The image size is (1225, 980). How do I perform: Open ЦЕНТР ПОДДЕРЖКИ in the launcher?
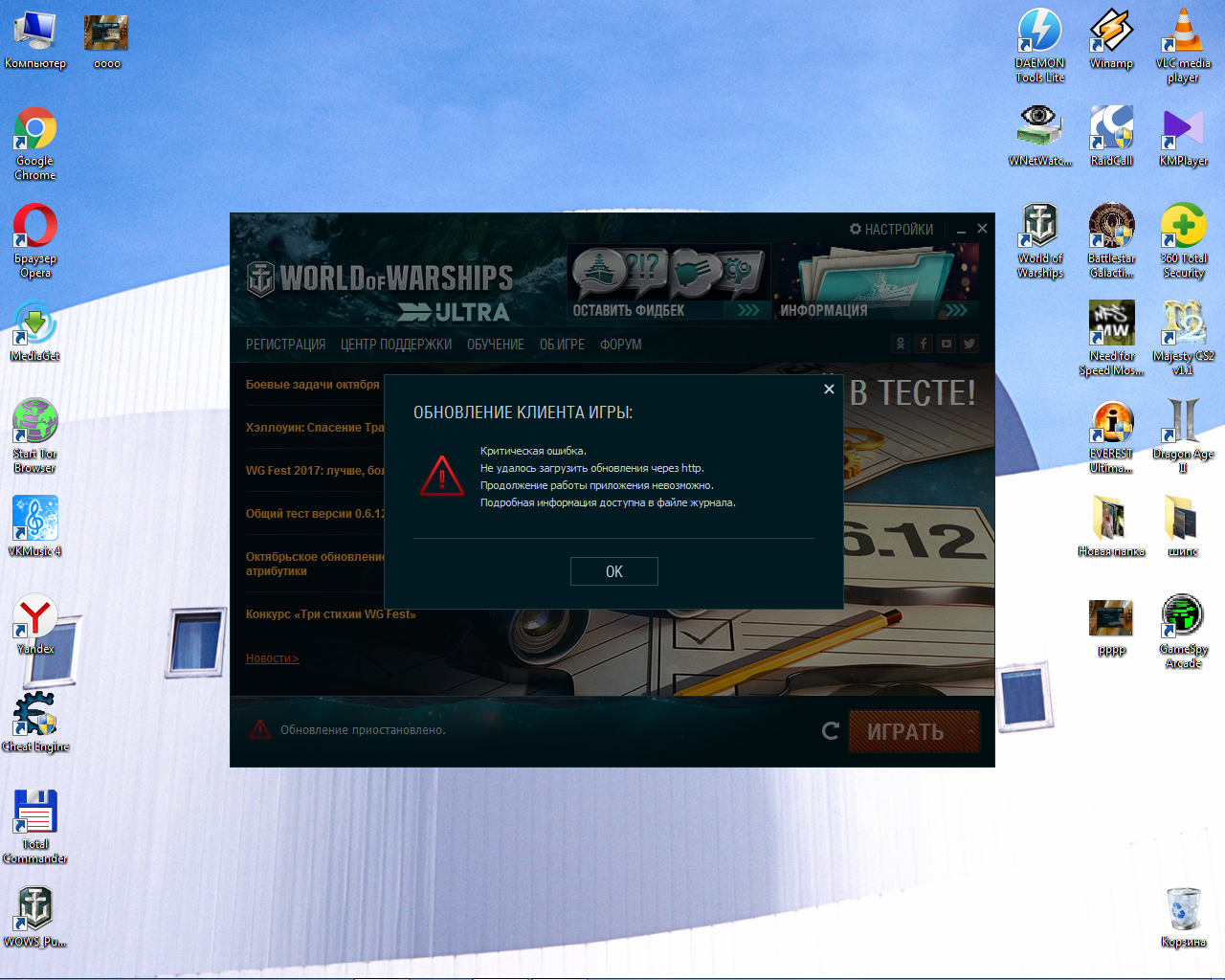396,345
